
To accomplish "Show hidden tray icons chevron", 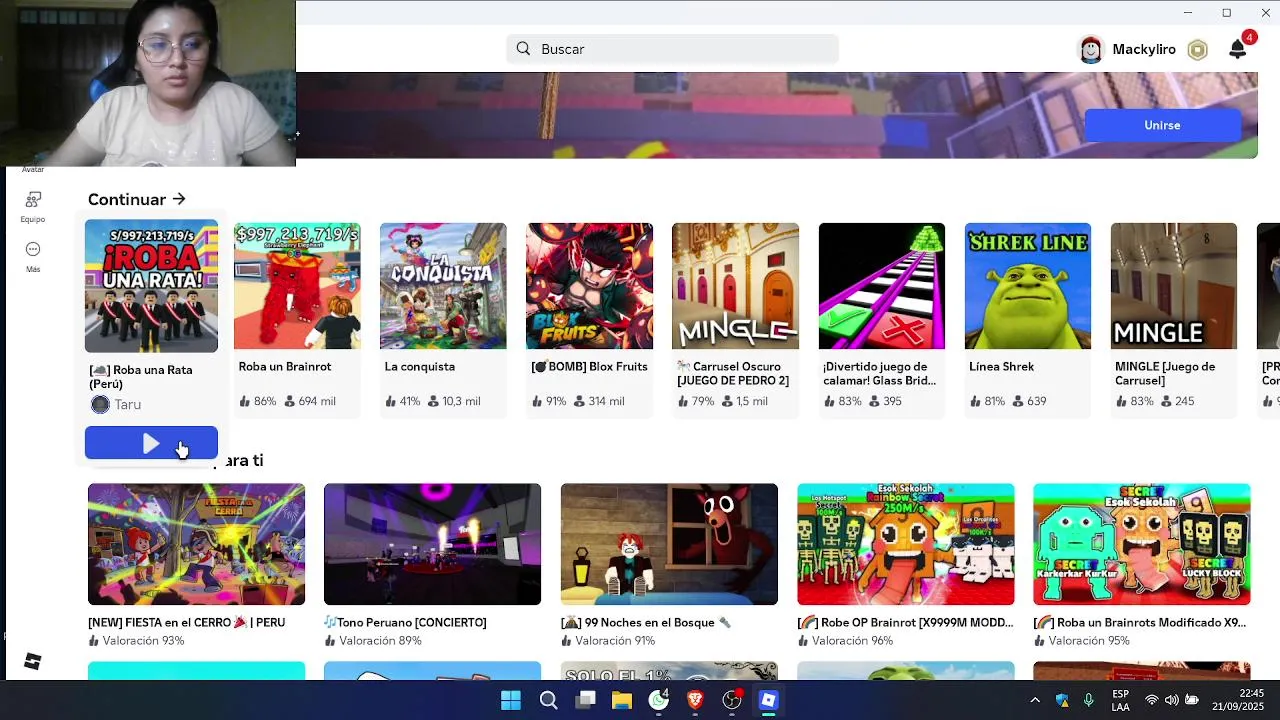I will pyautogui.click(x=1035, y=700).
